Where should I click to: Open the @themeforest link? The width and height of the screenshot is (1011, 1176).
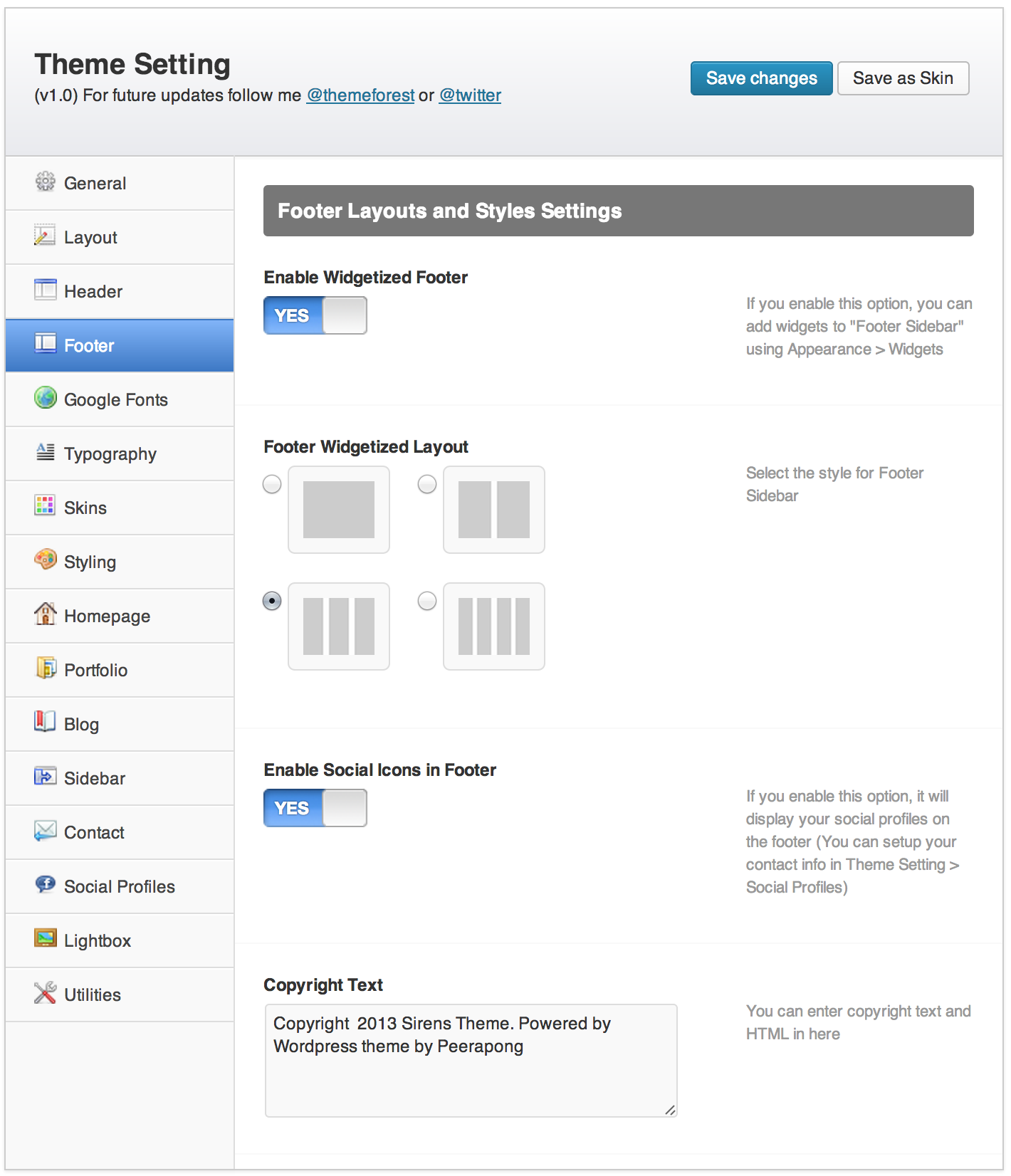360,95
